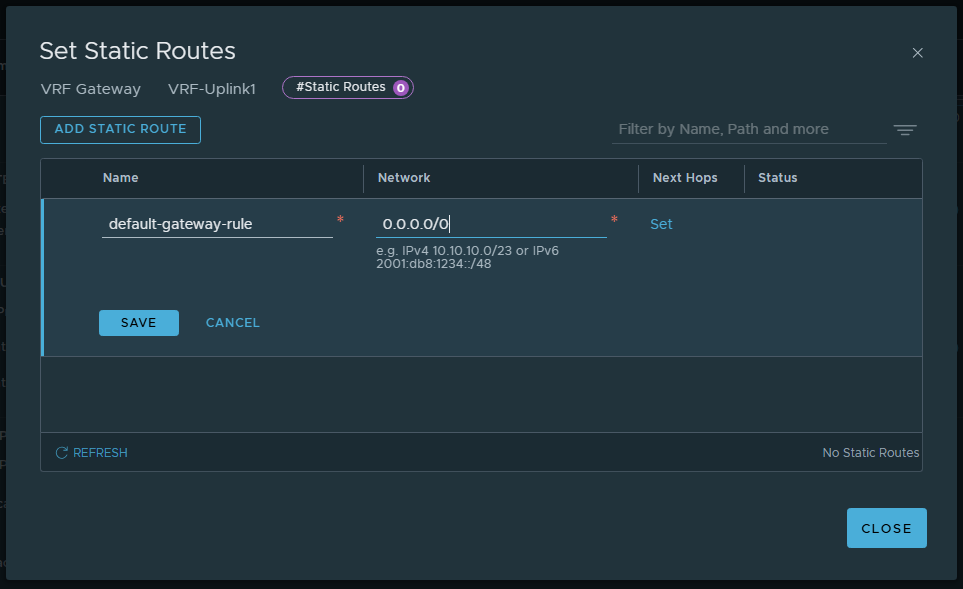Sort by the Name column header
This screenshot has width=963, height=589.
(120, 177)
